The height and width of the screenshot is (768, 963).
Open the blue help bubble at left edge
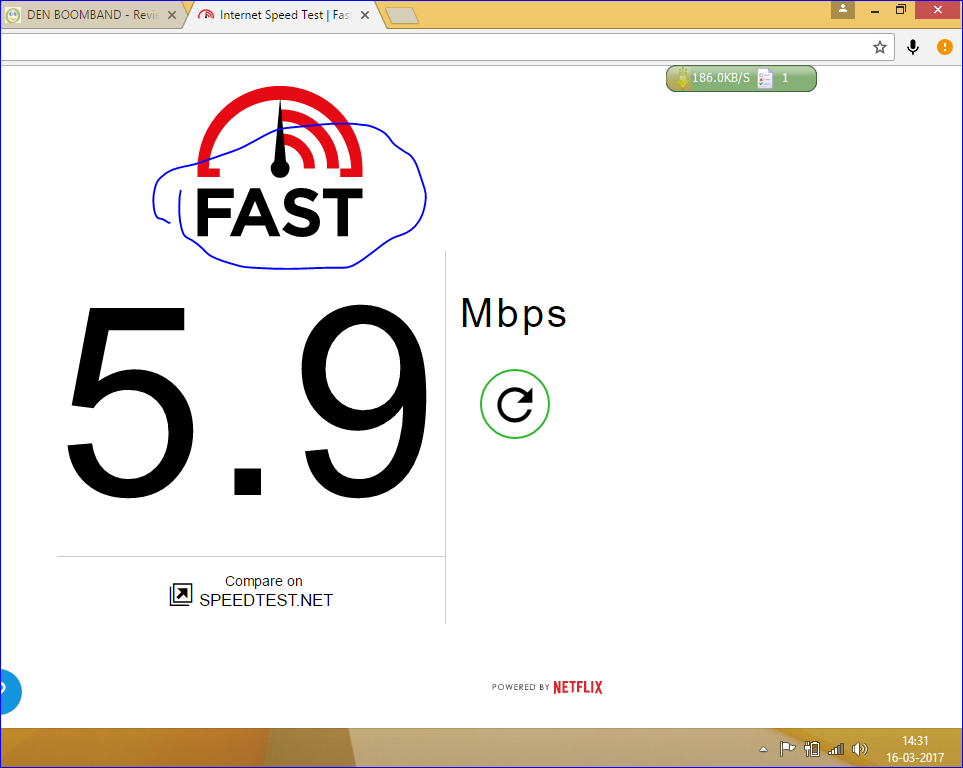point(9,691)
